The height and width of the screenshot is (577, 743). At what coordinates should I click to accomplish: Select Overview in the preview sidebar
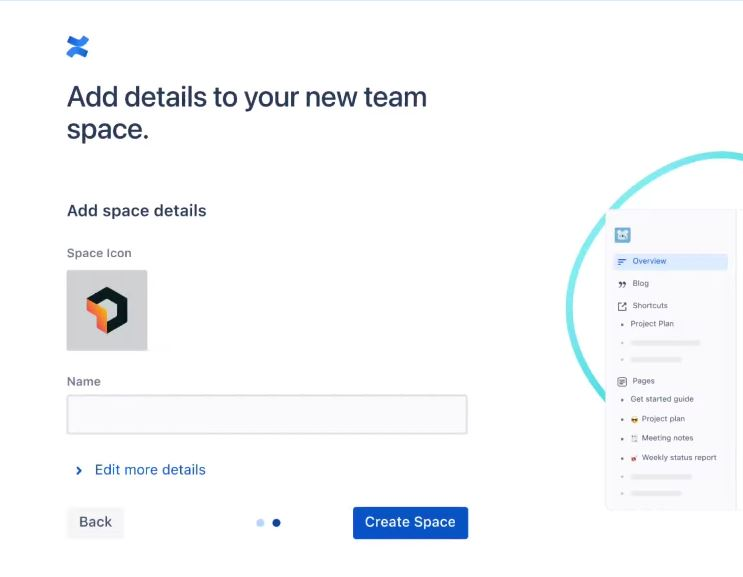point(671,261)
